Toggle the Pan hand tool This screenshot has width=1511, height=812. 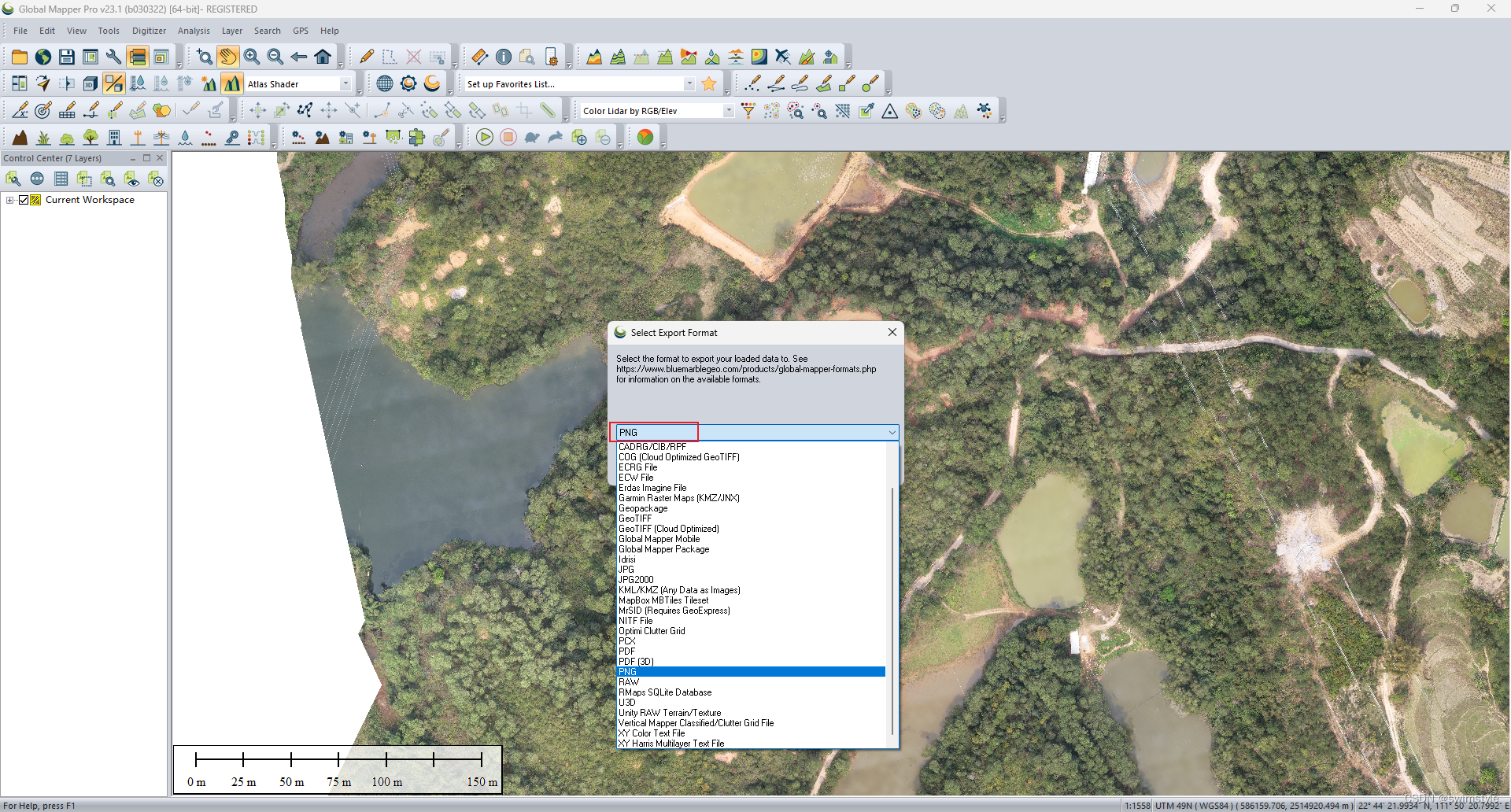click(228, 57)
